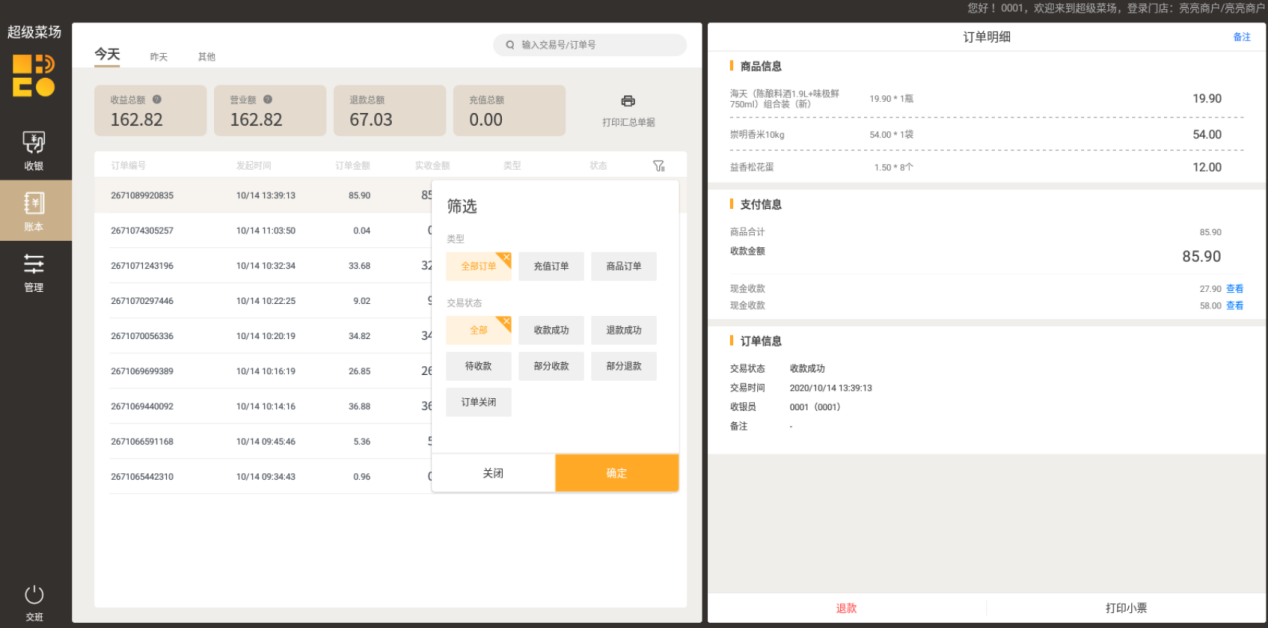Screen dimensions: 1268x628
Task: Select the 充值订单 type filter
Action: (x=551, y=266)
